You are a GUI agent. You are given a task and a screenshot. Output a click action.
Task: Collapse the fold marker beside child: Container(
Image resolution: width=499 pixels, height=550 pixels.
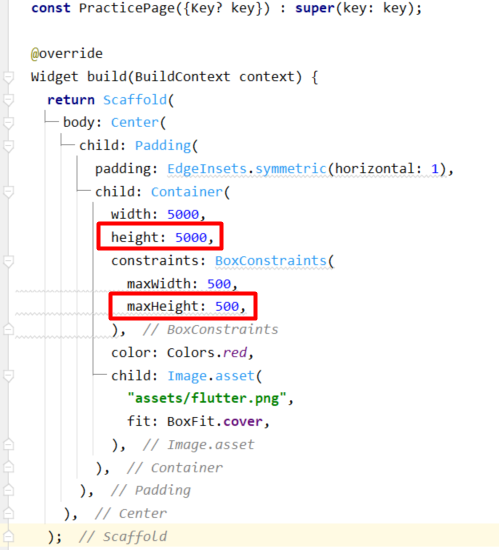pyautogui.click(x=8, y=192)
